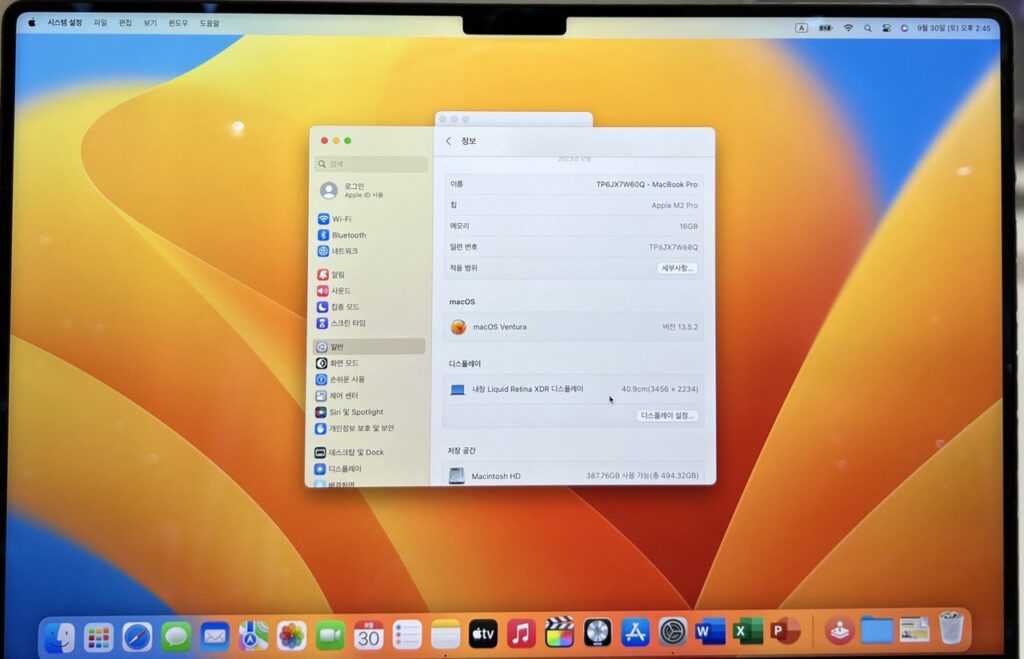Sign in via 로그인 Apple ID 사용

[x=353, y=190]
